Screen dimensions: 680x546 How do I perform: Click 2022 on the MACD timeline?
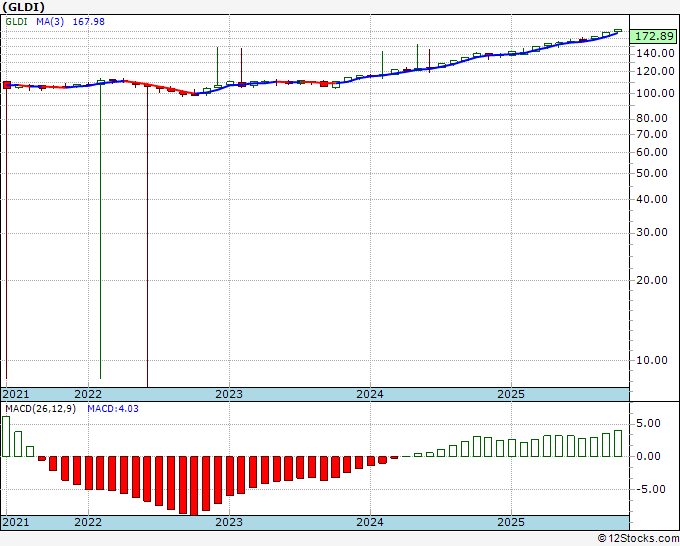[88, 522]
